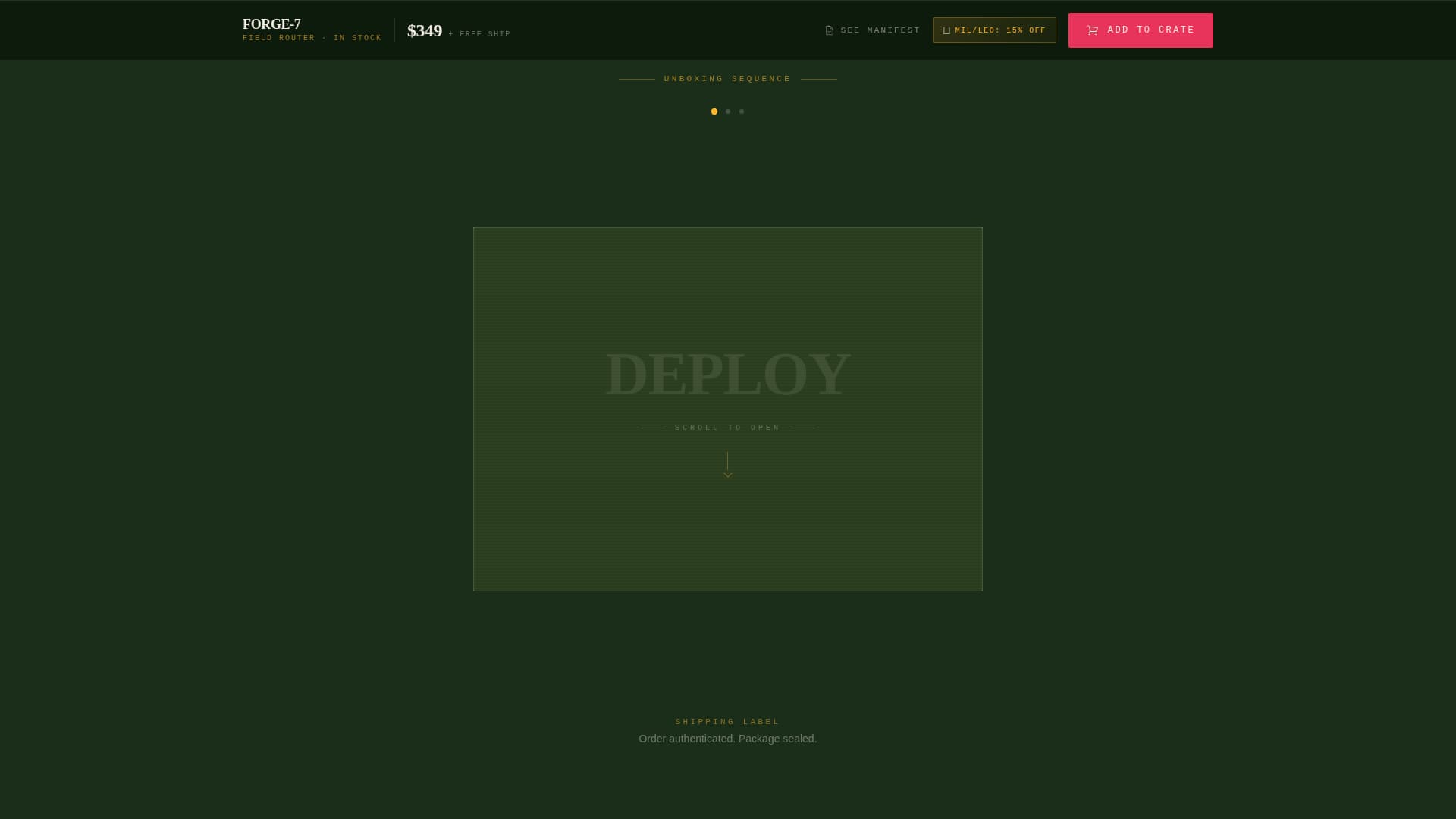Click the '+ FREE SHIP' text

coord(479,34)
